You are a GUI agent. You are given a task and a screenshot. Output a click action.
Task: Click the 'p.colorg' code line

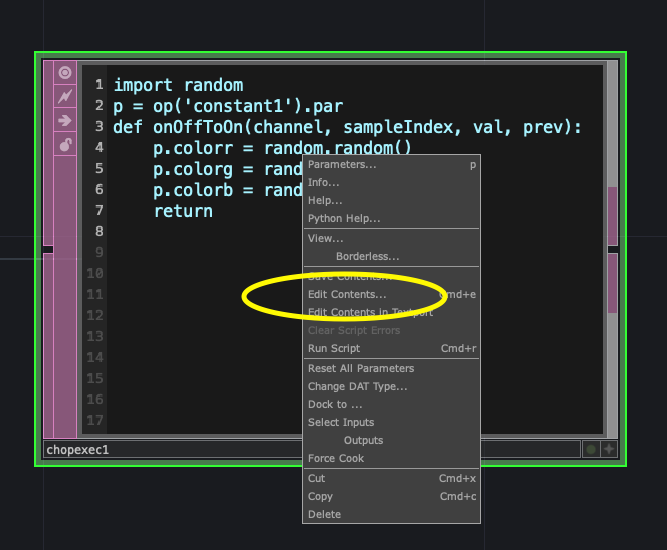[x=228, y=169]
